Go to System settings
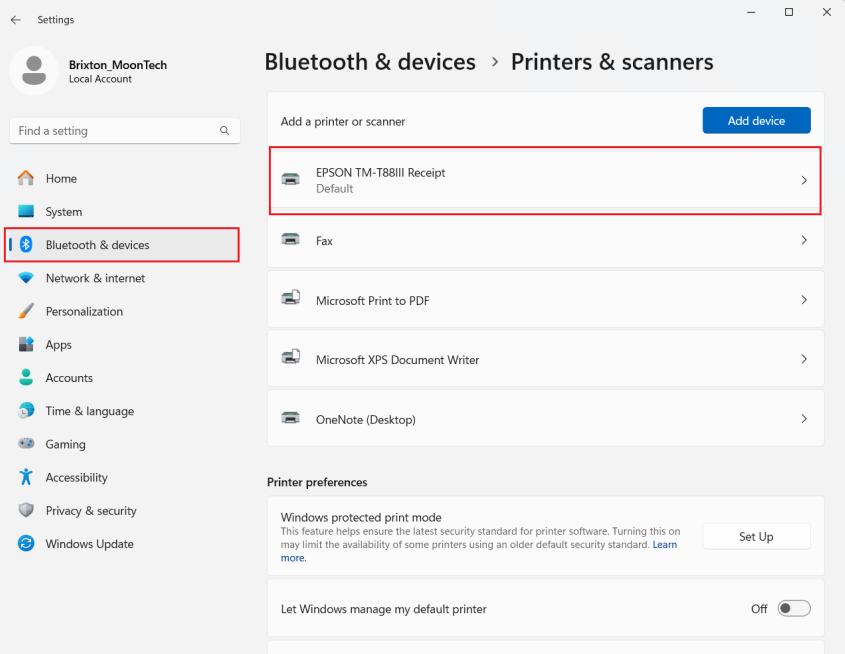 (122, 212)
